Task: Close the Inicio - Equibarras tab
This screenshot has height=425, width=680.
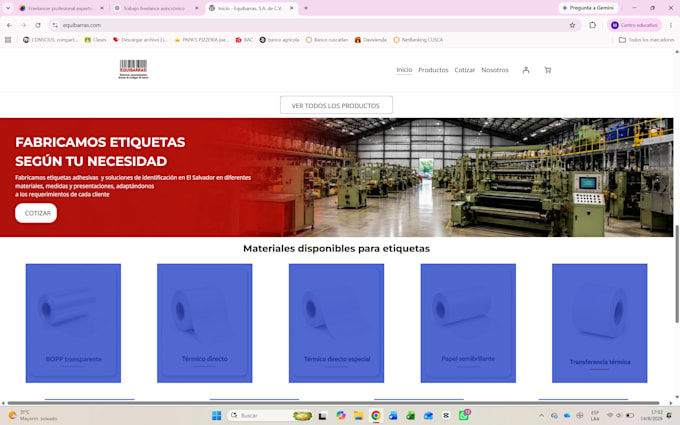Action: click(291, 8)
